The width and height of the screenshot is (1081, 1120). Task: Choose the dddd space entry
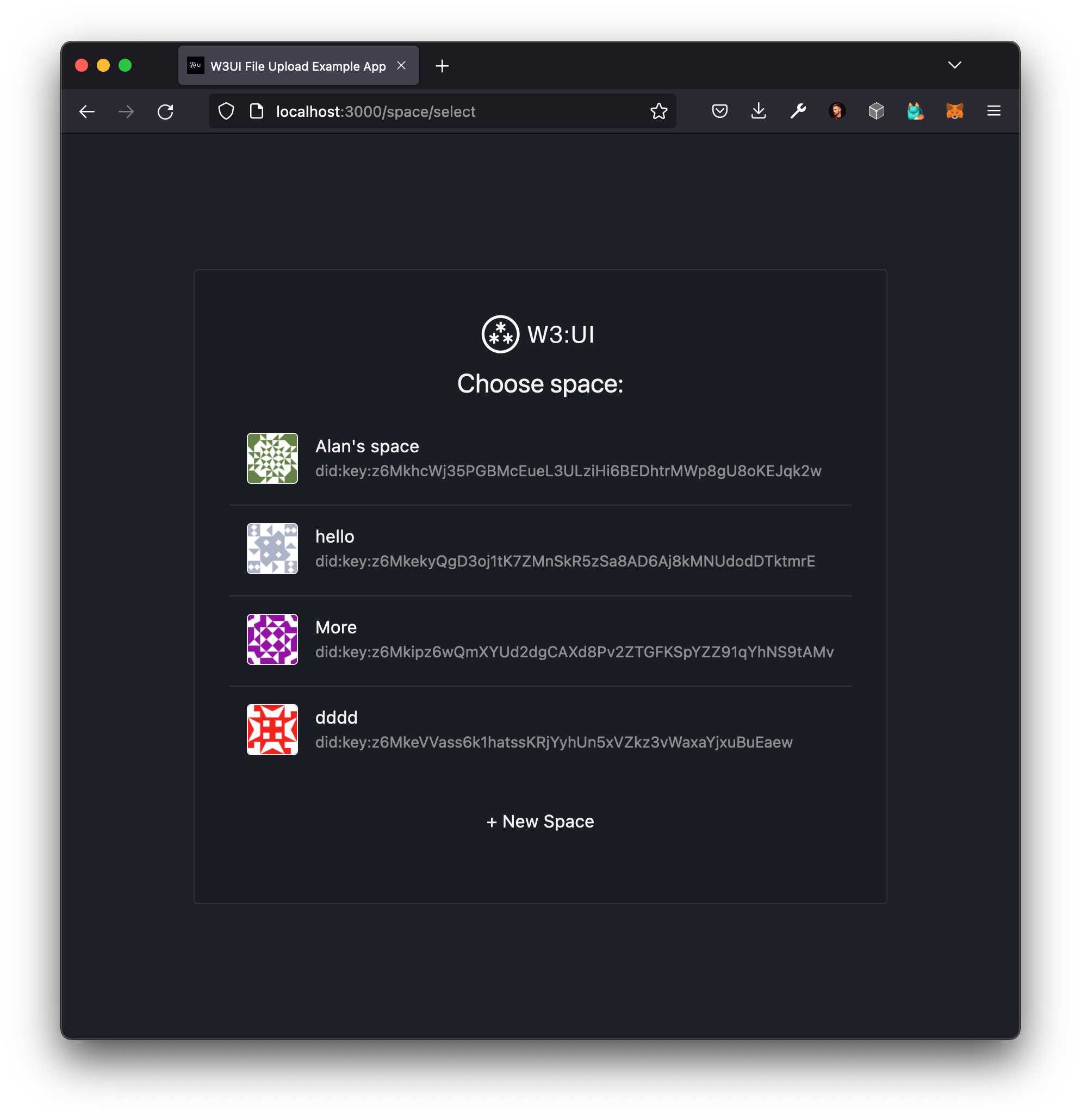tap(540, 730)
